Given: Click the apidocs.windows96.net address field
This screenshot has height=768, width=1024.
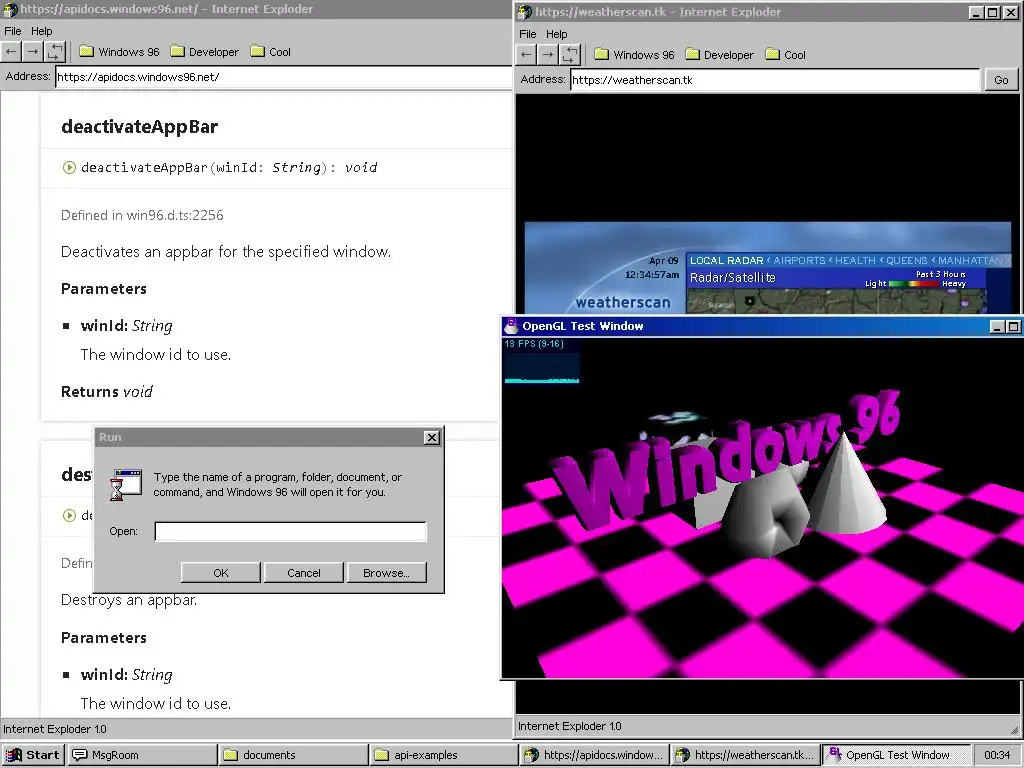Looking at the screenshot, I should (283, 77).
